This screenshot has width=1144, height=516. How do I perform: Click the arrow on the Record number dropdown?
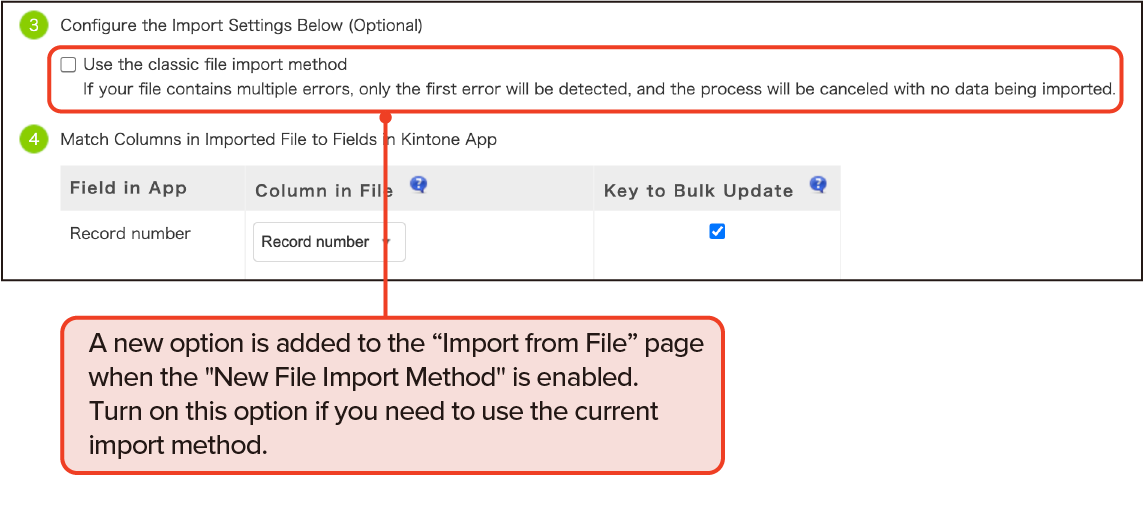(388, 242)
